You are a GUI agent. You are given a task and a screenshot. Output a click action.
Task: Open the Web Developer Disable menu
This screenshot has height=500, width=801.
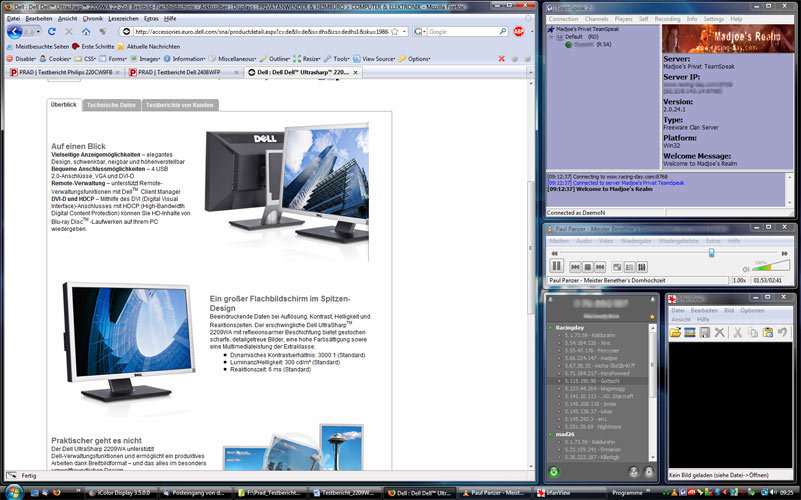pyautogui.click(x=21, y=59)
